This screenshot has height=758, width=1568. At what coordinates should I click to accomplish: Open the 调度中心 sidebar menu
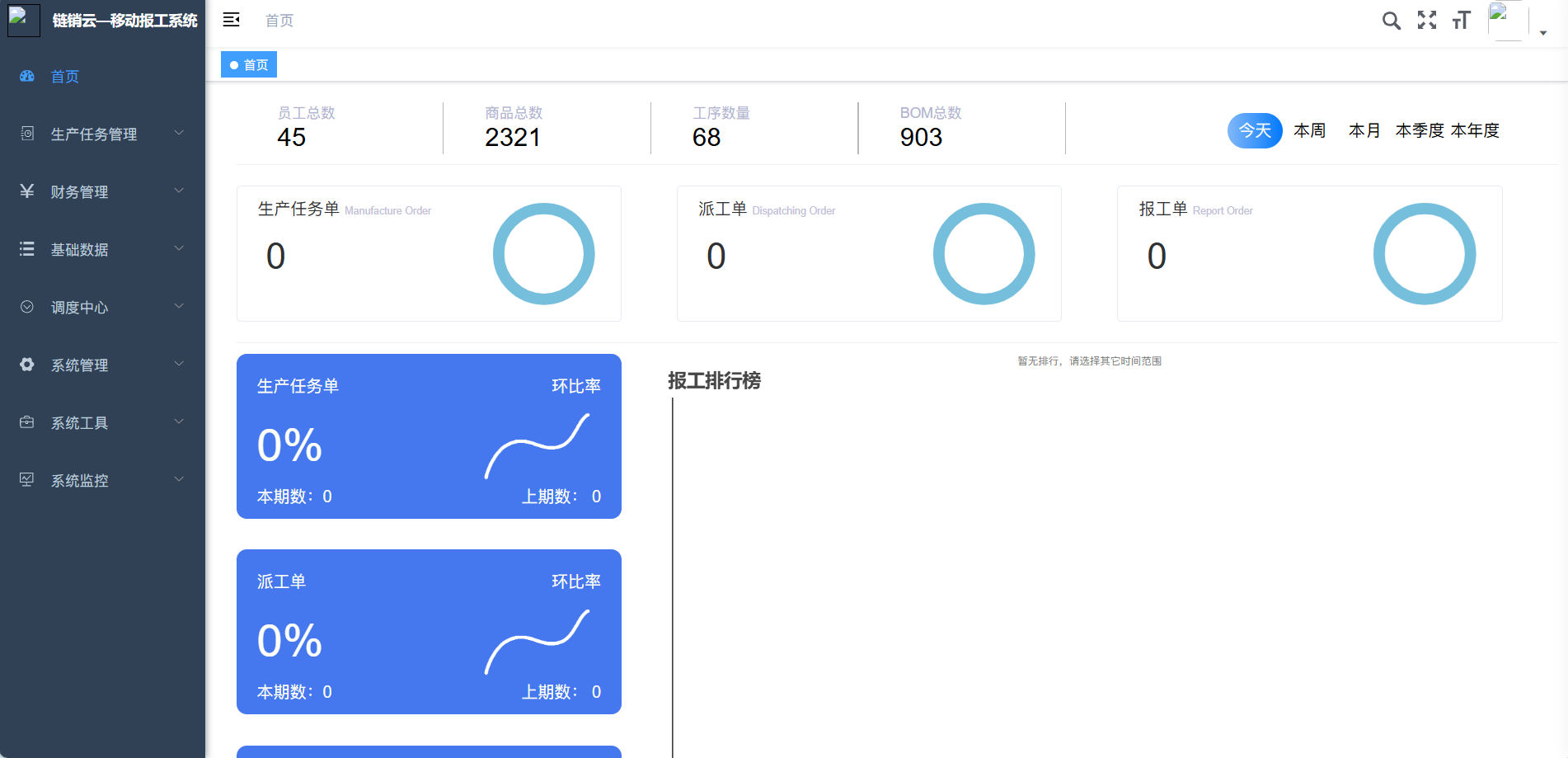(x=79, y=307)
